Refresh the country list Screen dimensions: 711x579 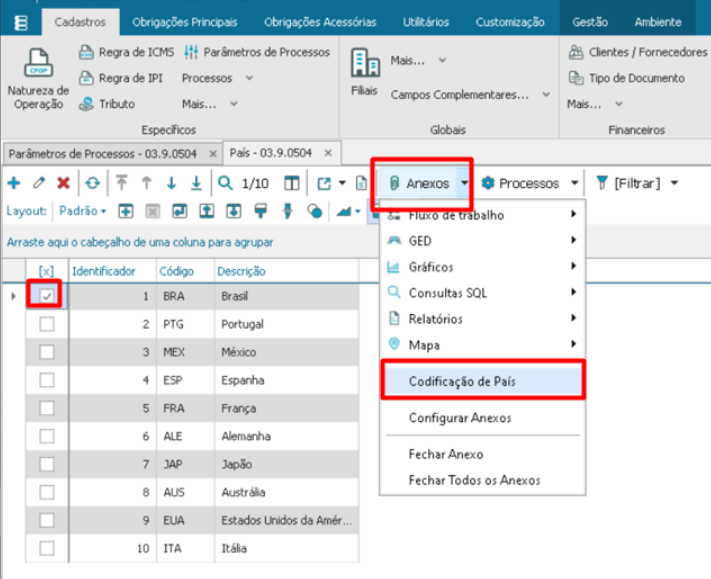pos(93,183)
